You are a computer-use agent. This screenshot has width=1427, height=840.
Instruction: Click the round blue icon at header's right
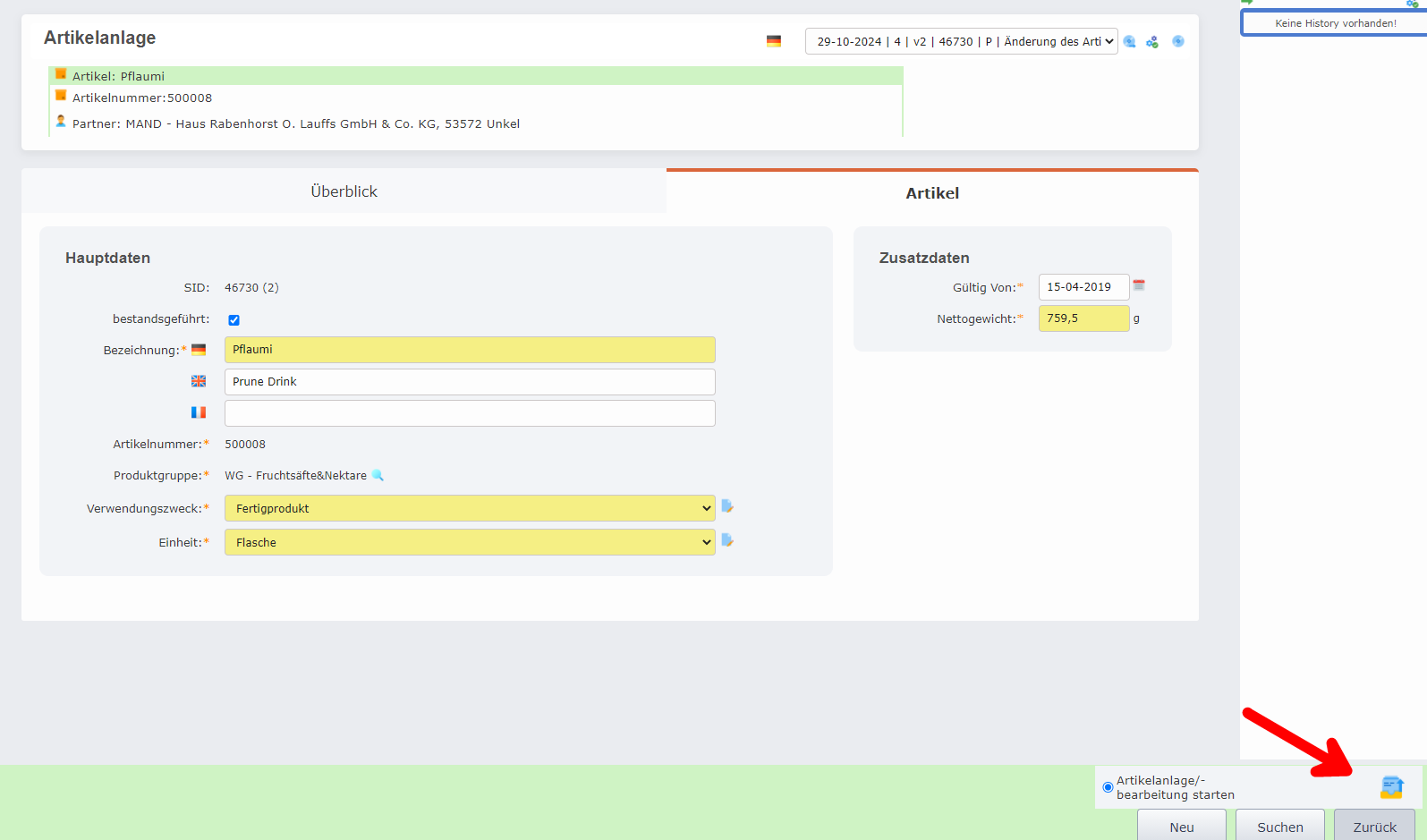pos(1178,41)
